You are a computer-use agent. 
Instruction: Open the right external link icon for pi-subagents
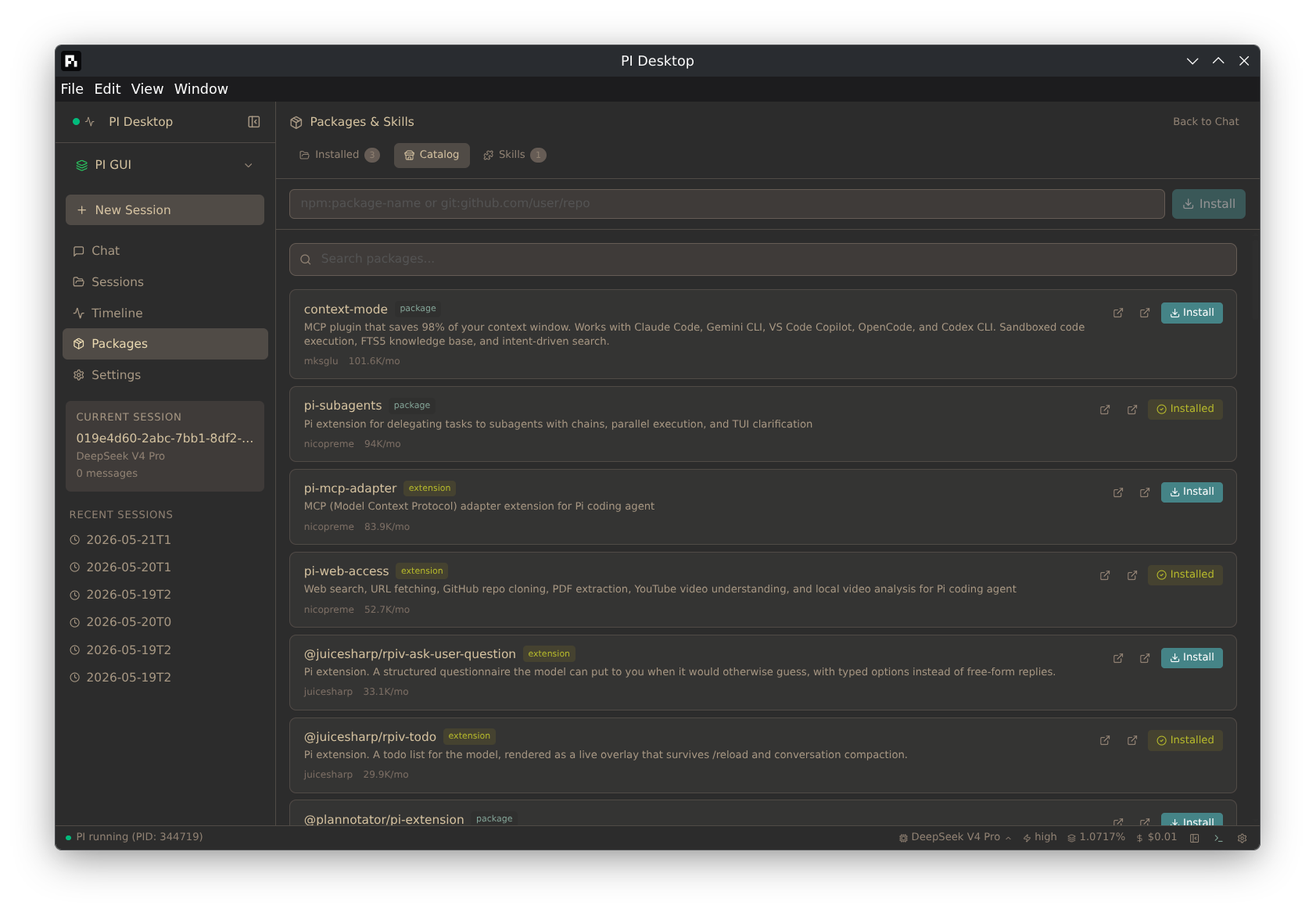(x=1132, y=410)
